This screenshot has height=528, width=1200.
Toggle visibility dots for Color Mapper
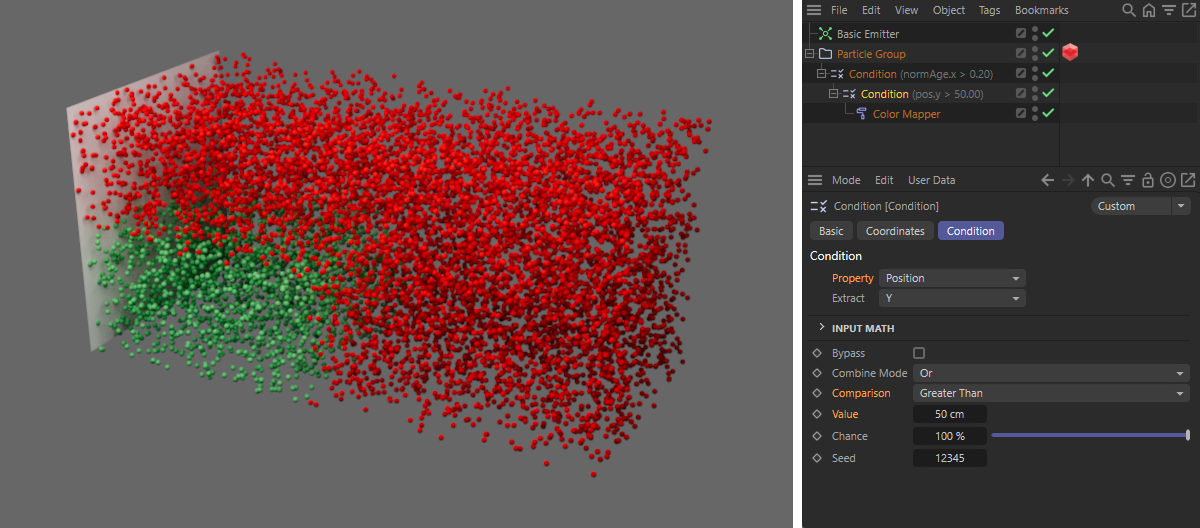[x=1035, y=113]
